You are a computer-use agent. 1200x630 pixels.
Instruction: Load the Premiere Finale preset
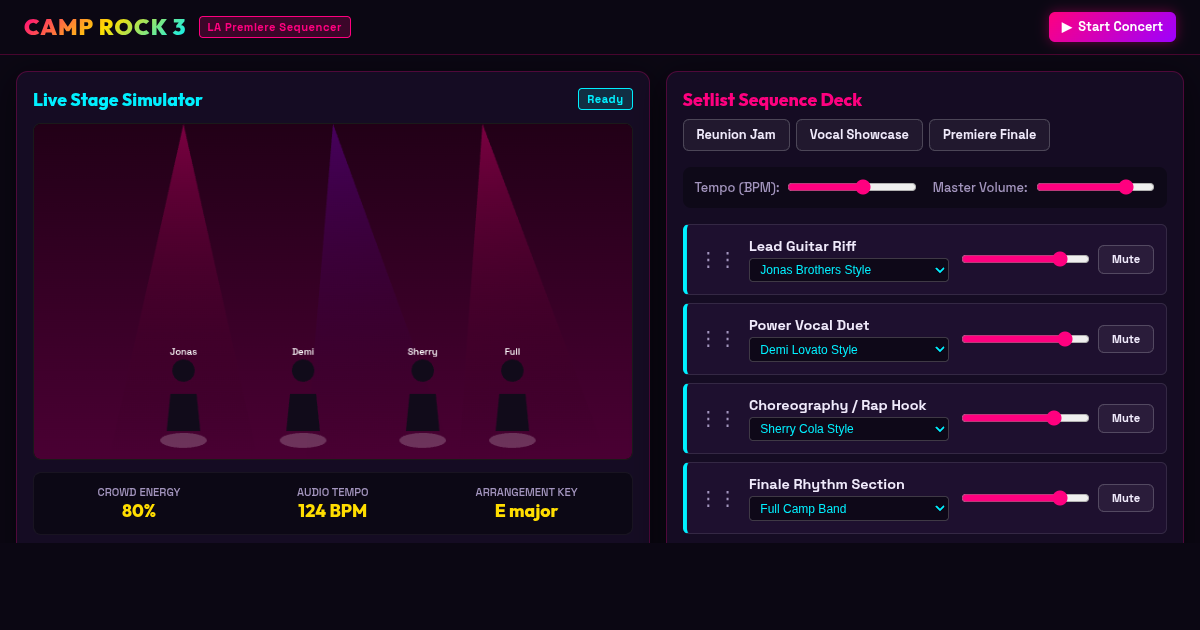[989, 135]
